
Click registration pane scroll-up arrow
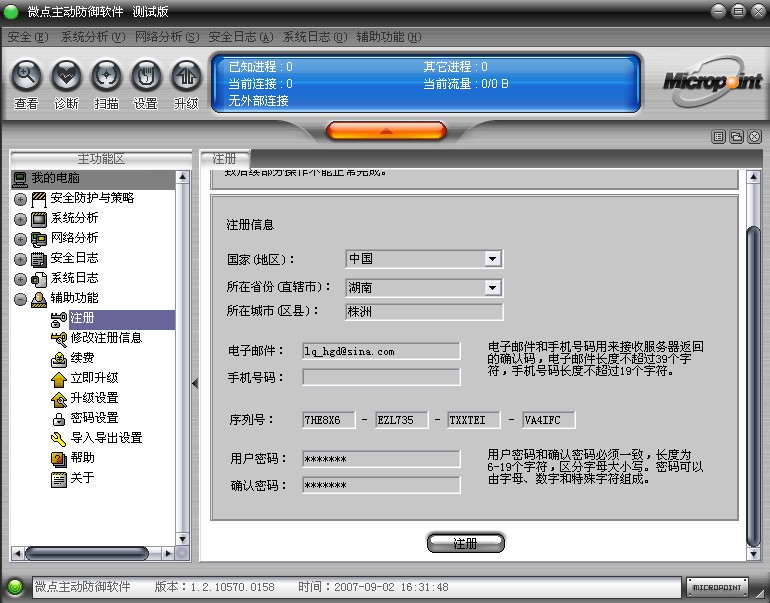coord(753,177)
